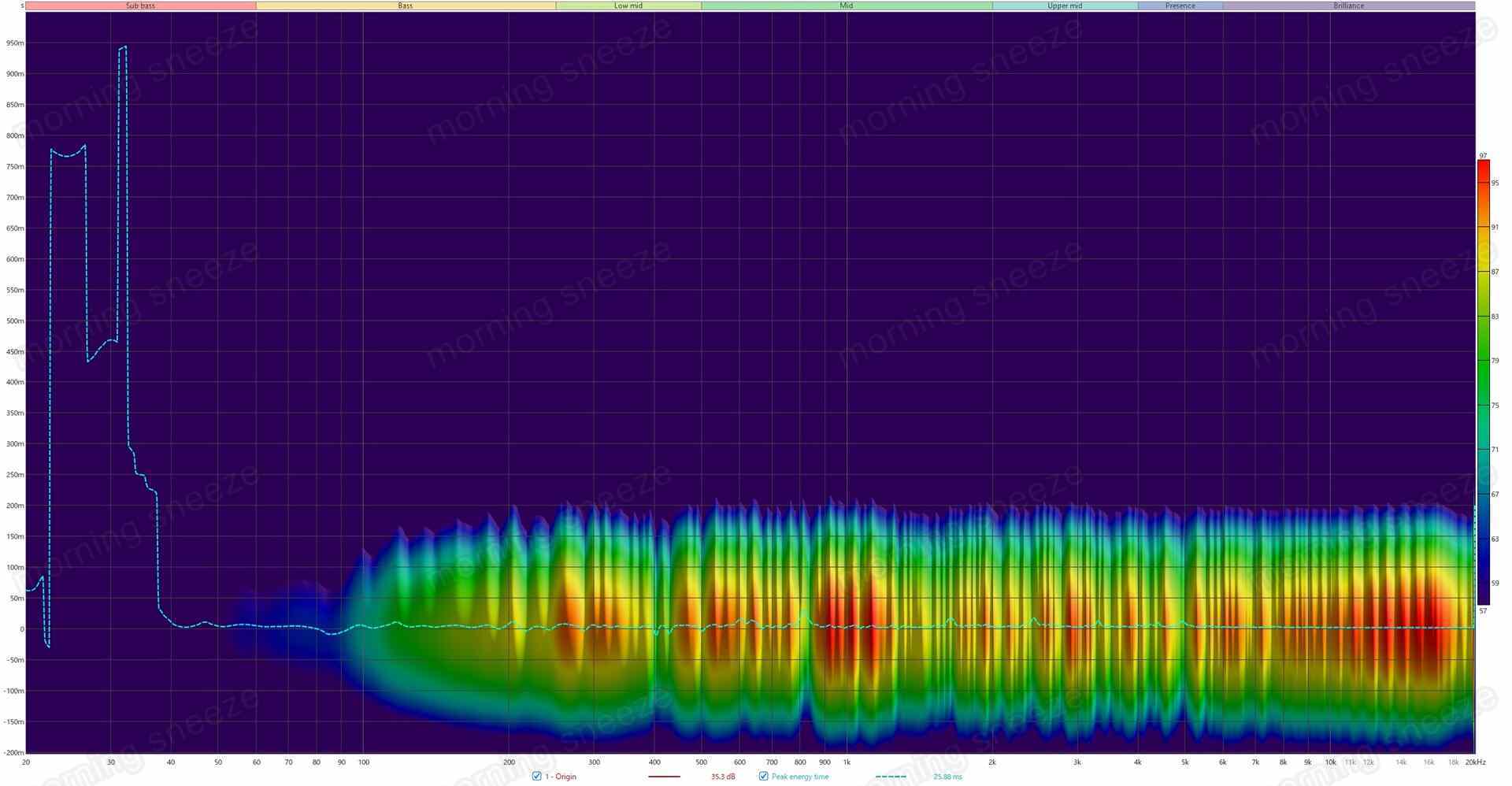Select the "Bass" frequency band label
Viewport: 1512px width, 786px height.
click(x=406, y=6)
